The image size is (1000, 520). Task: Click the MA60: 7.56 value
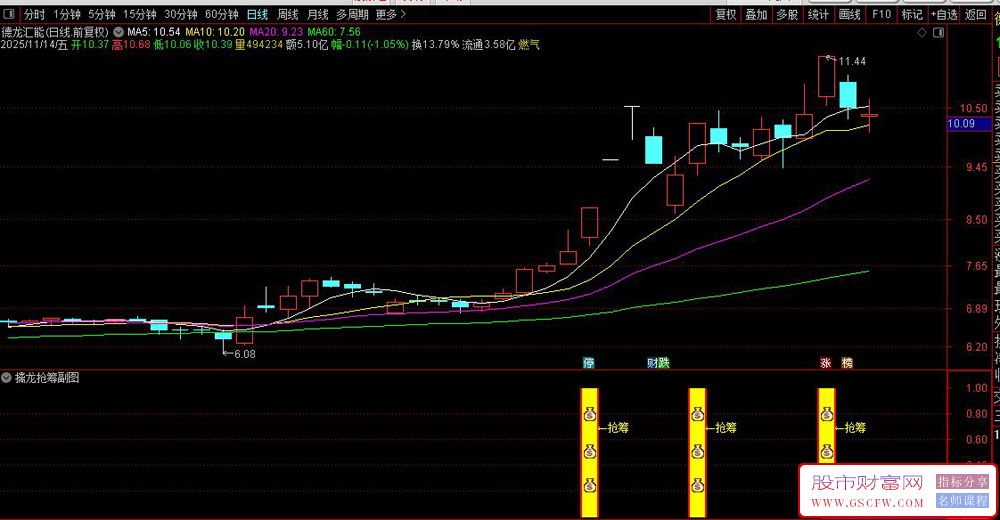(334, 31)
